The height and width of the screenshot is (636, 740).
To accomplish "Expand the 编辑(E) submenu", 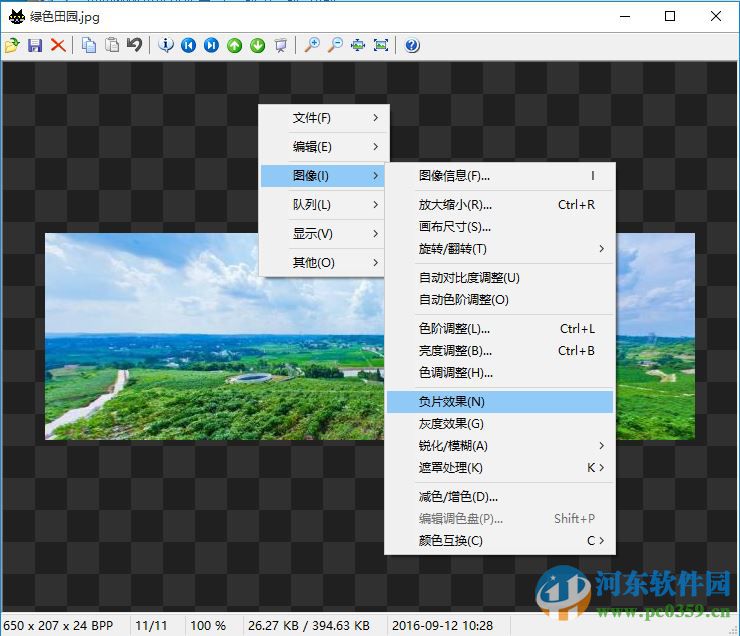I will (324, 147).
